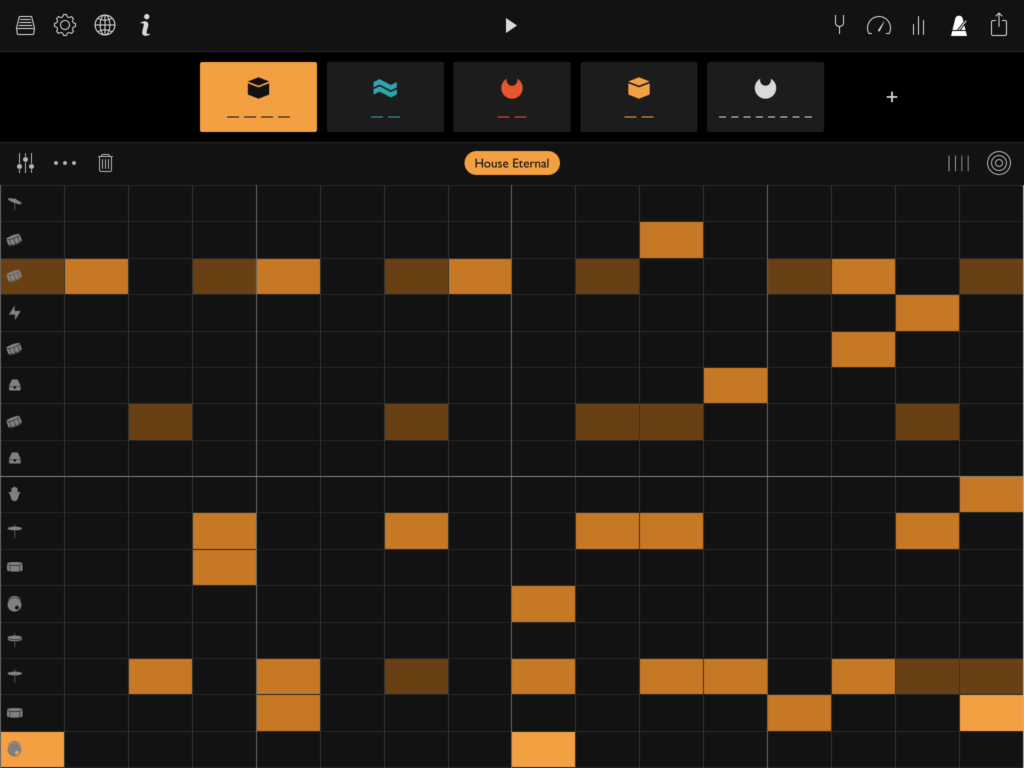Select the white circle track tab
The width and height of the screenshot is (1024, 768).
[x=765, y=97]
